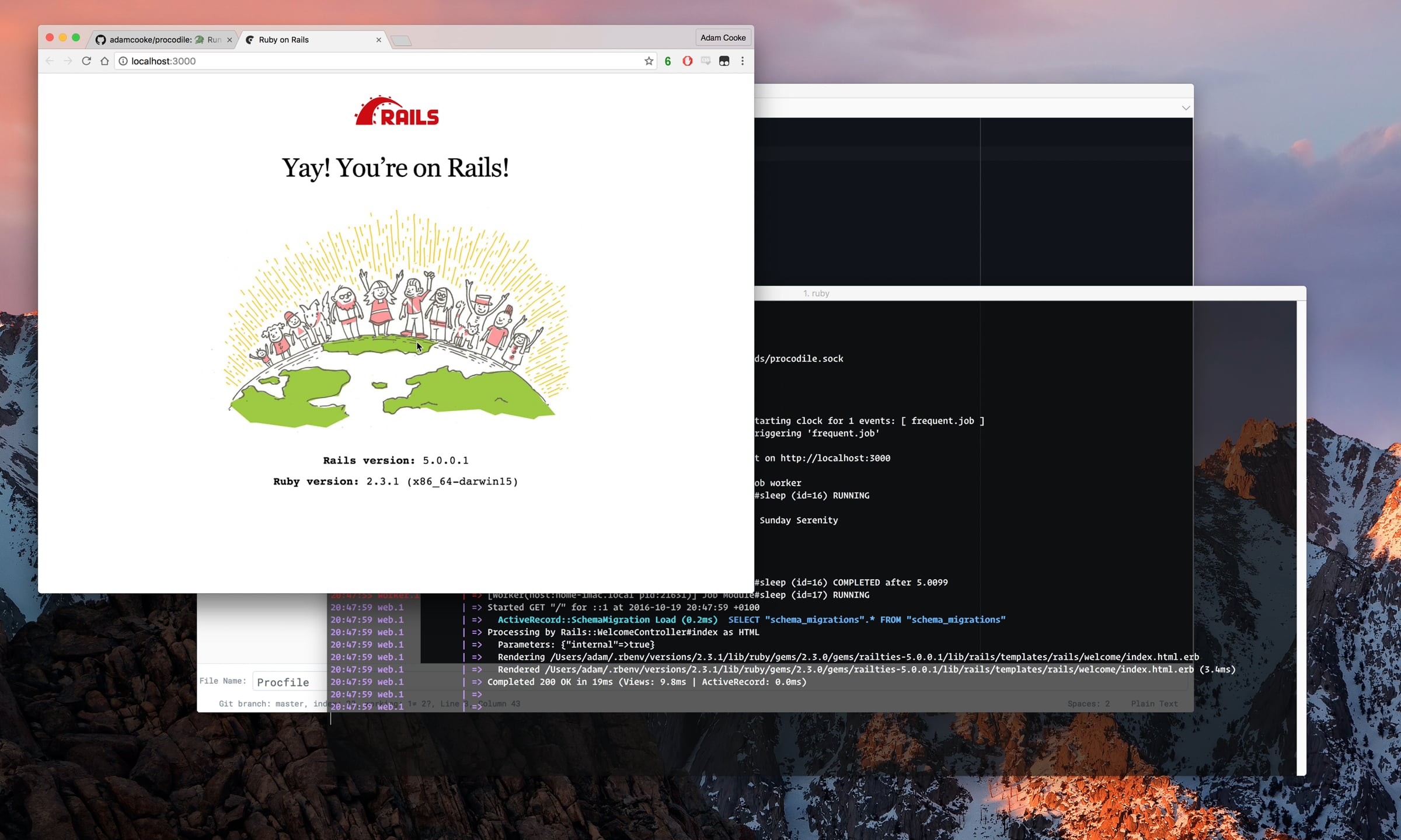Click the 'Completed 200 OK in 19ms' log line
The image size is (1401, 840).
[x=647, y=682]
